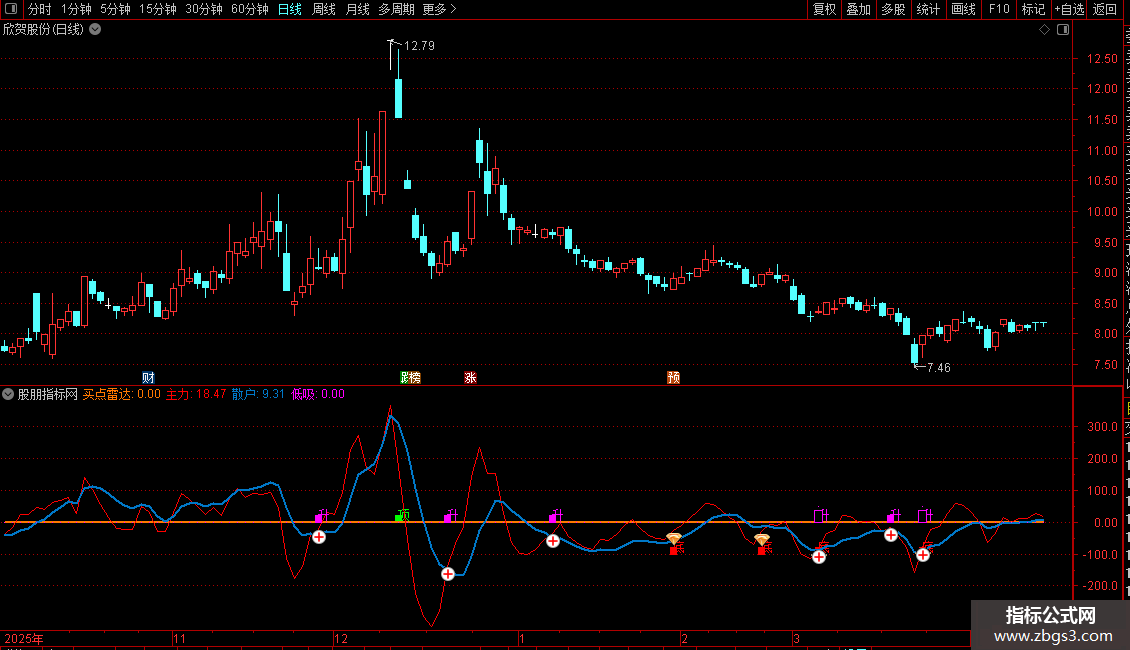
Task: Open the 指标公式网 website link
Action: 1050,625
